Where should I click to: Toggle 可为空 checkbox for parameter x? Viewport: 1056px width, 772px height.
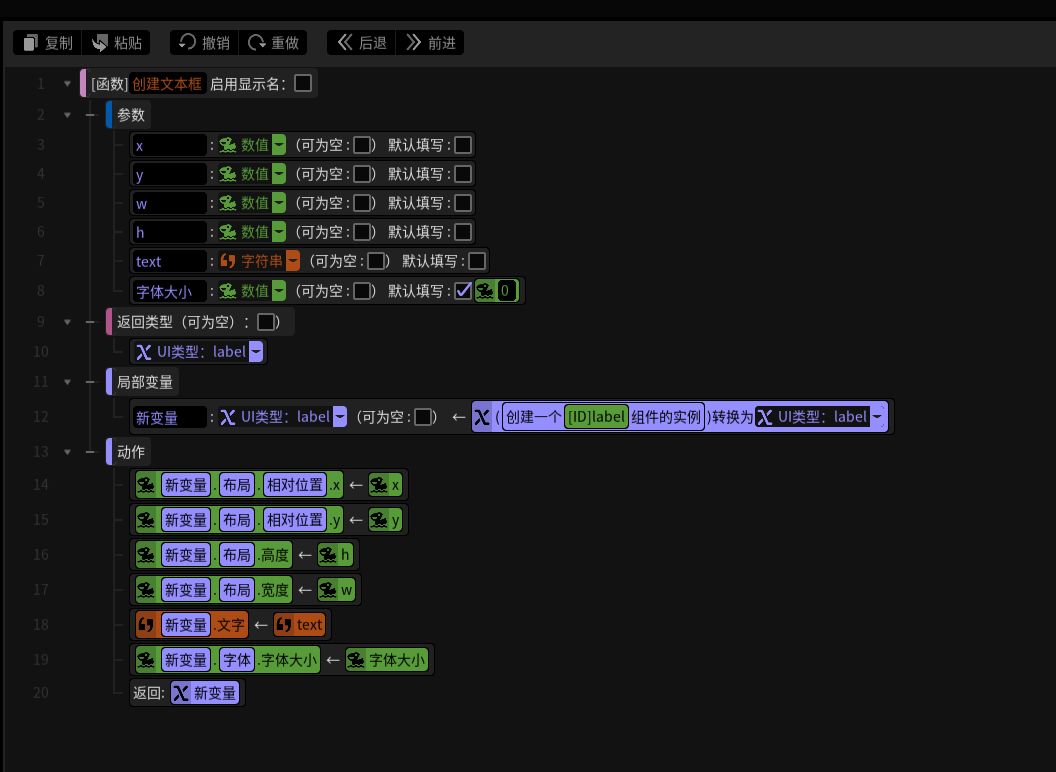[x=362, y=145]
